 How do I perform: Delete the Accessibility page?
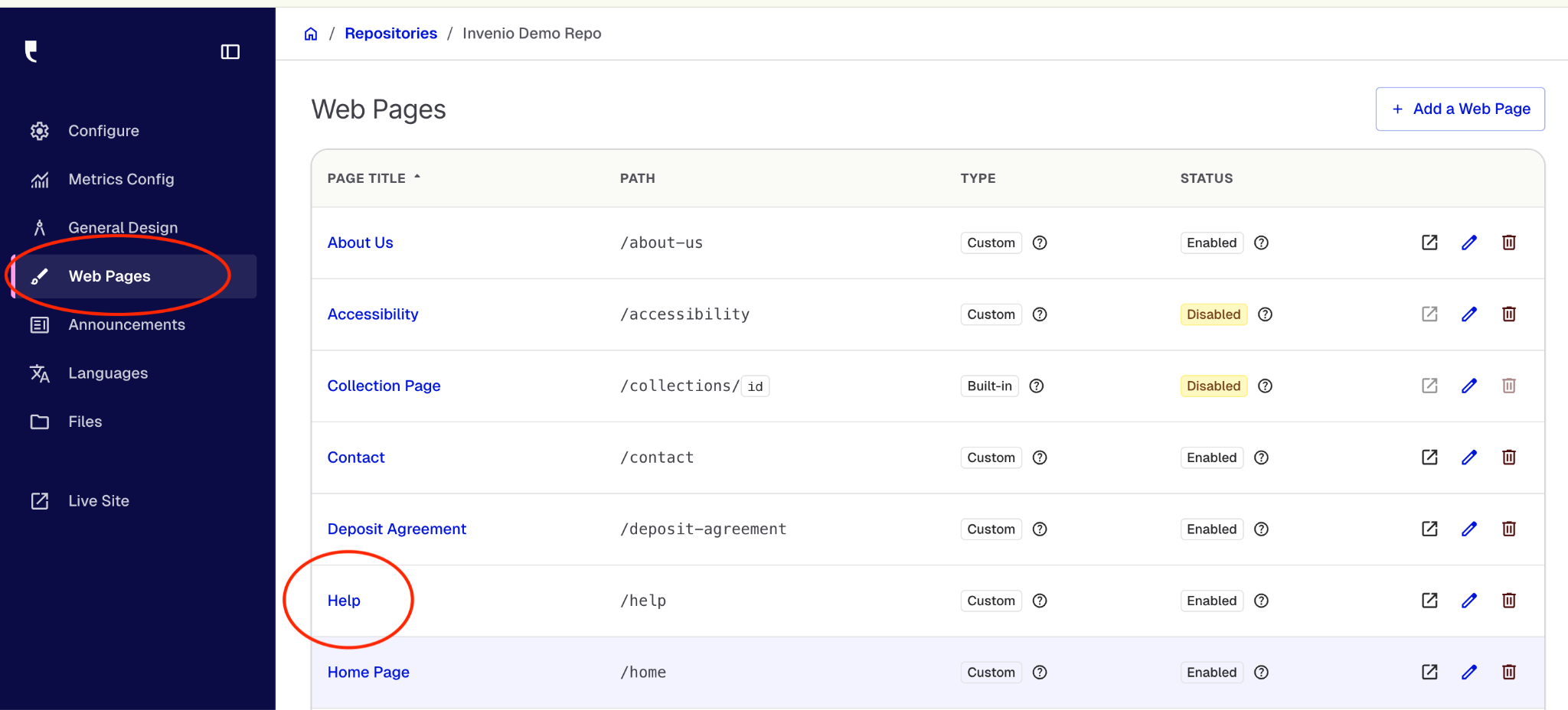1508,314
